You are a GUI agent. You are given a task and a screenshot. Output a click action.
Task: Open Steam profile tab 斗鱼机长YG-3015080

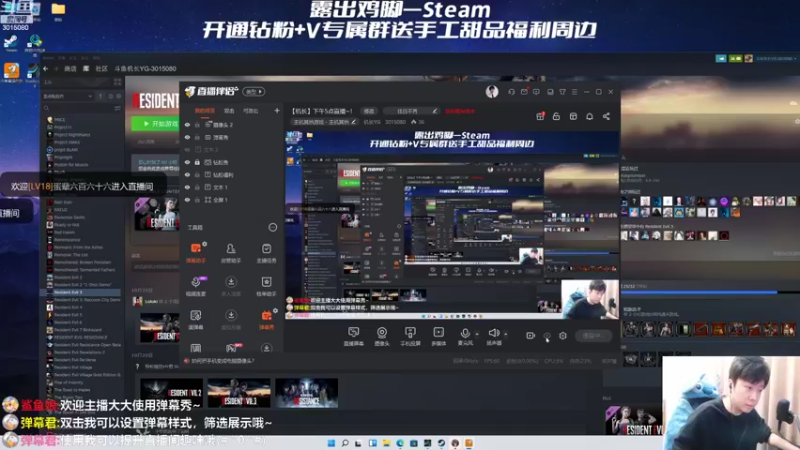(145, 68)
